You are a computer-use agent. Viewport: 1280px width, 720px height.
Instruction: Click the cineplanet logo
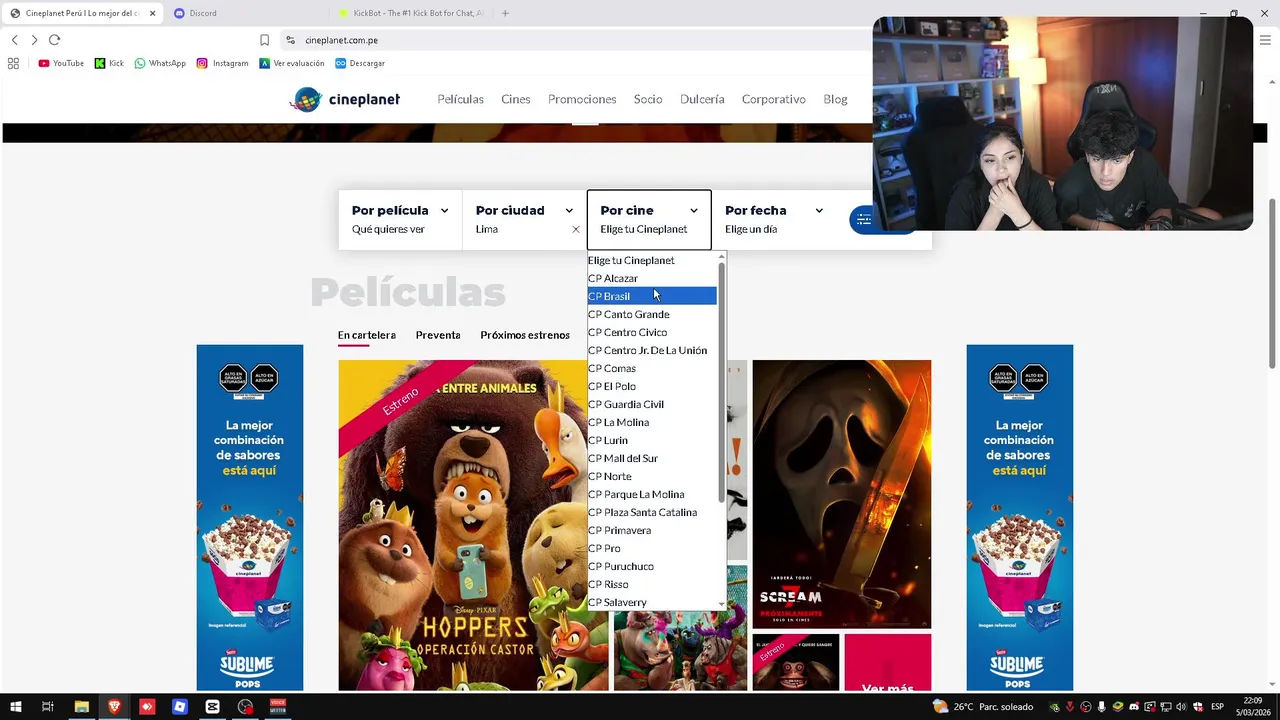[x=345, y=99]
